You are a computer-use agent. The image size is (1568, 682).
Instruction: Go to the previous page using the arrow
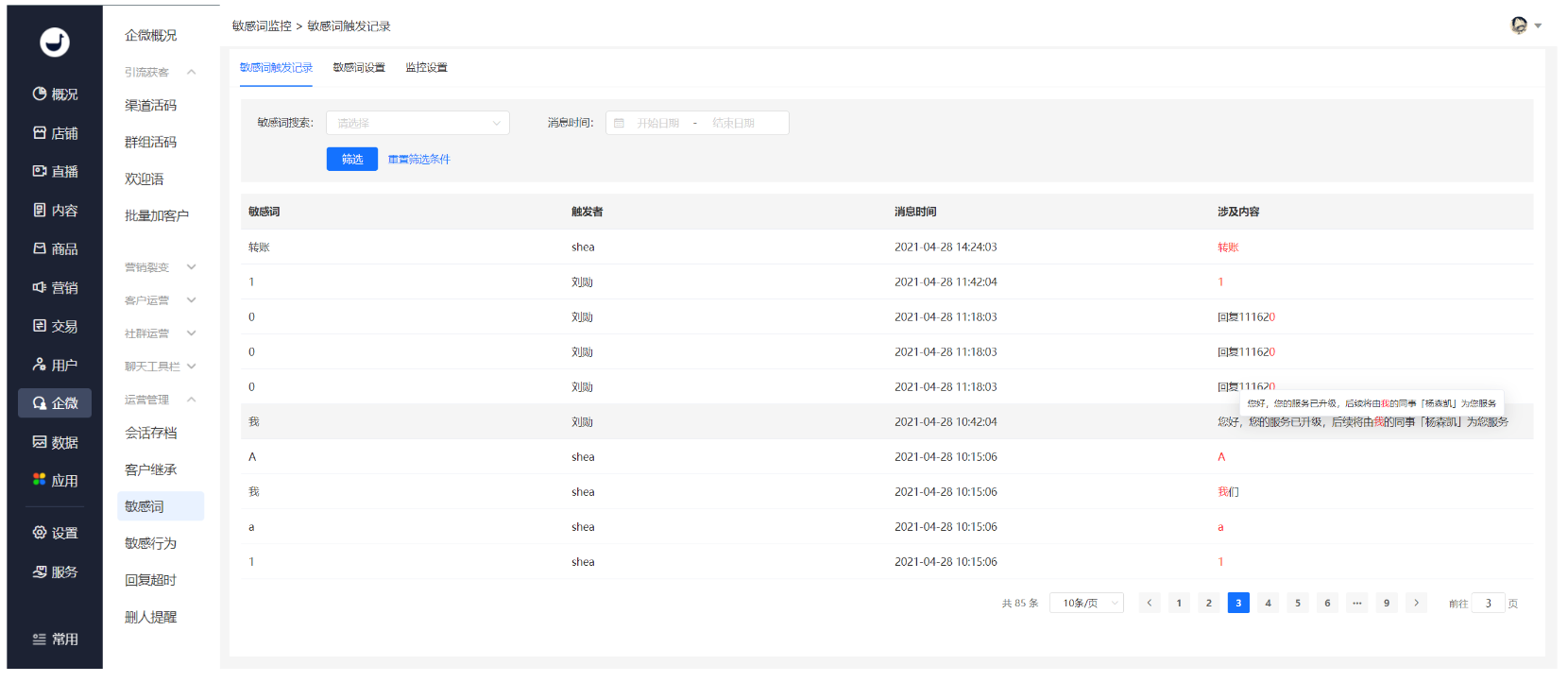tap(1150, 603)
